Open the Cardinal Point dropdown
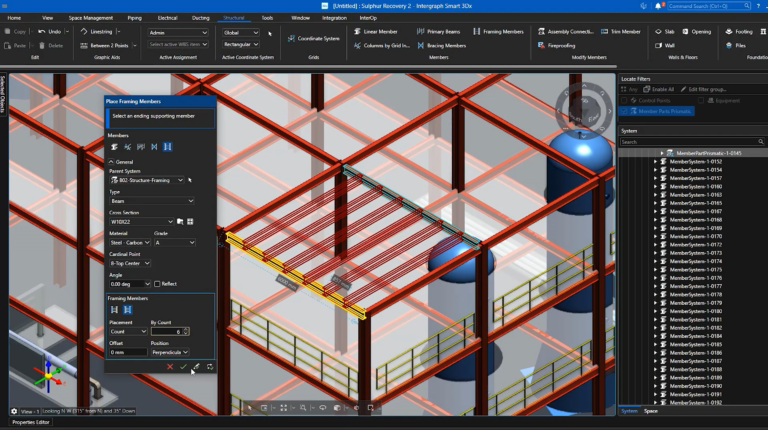The width and height of the screenshot is (768, 430). (x=130, y=263)
